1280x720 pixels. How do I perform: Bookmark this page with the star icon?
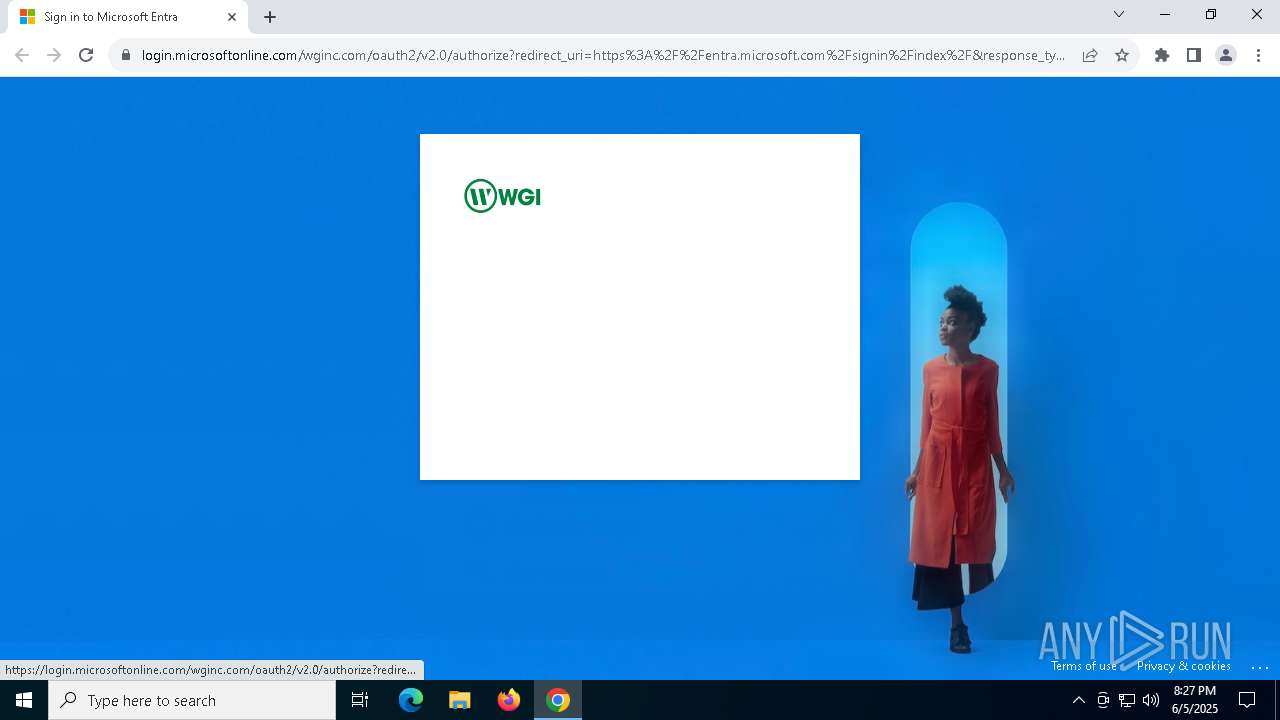[1122, 55]
